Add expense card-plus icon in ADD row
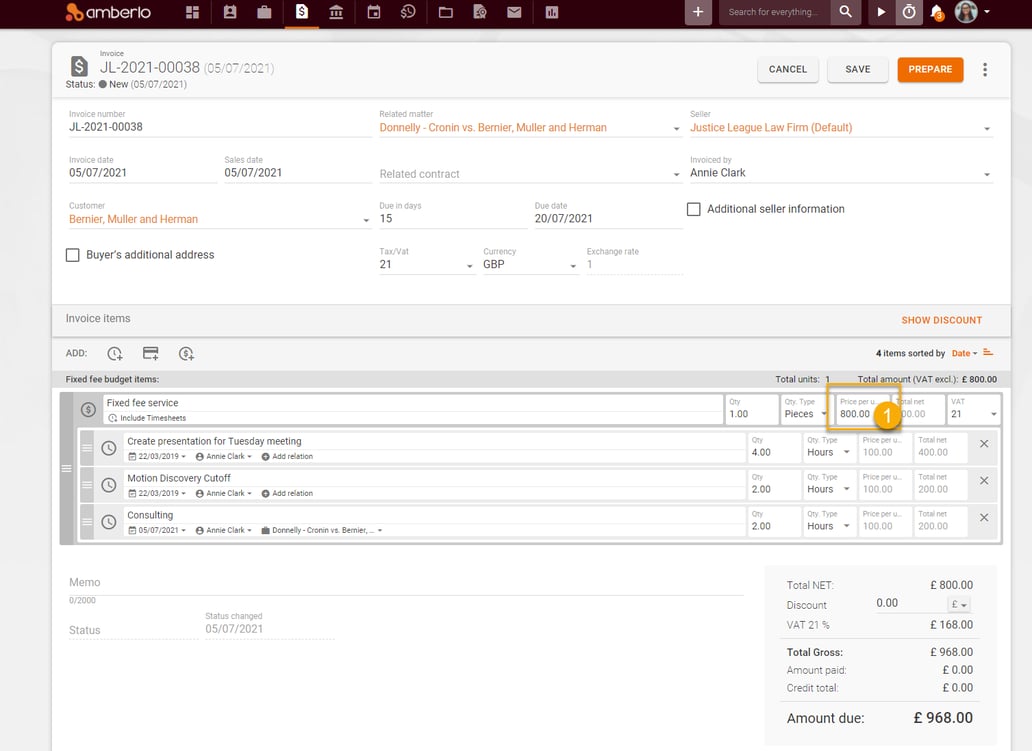Viewport: 1032px width, 751px height. pyautogui.click(x=151, y=353)
